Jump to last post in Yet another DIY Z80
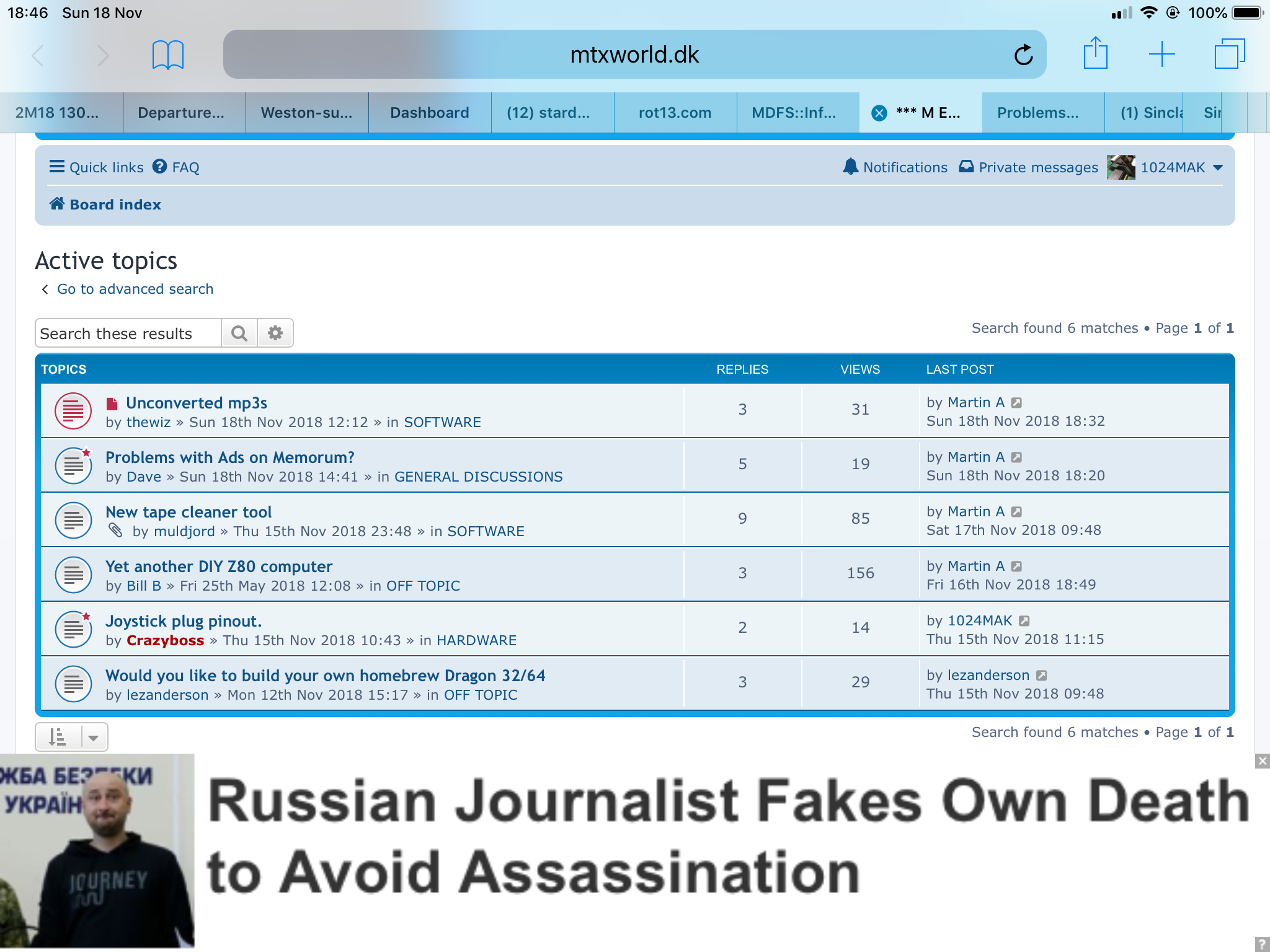This screenshot has width=1270, height=952. point(1016,566)
